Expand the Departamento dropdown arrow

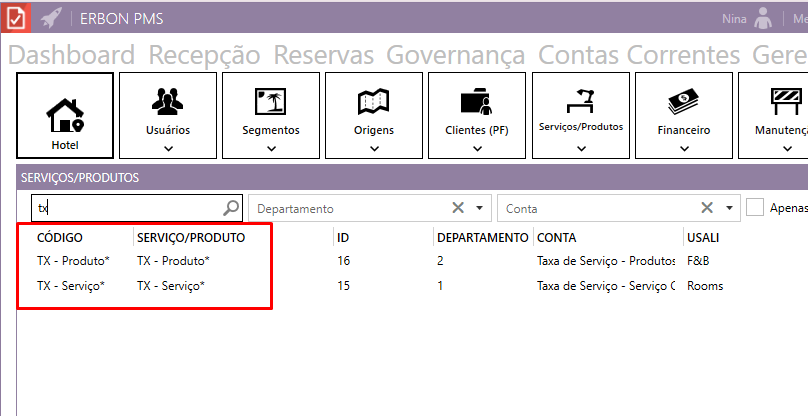click(x=480, y=208)
